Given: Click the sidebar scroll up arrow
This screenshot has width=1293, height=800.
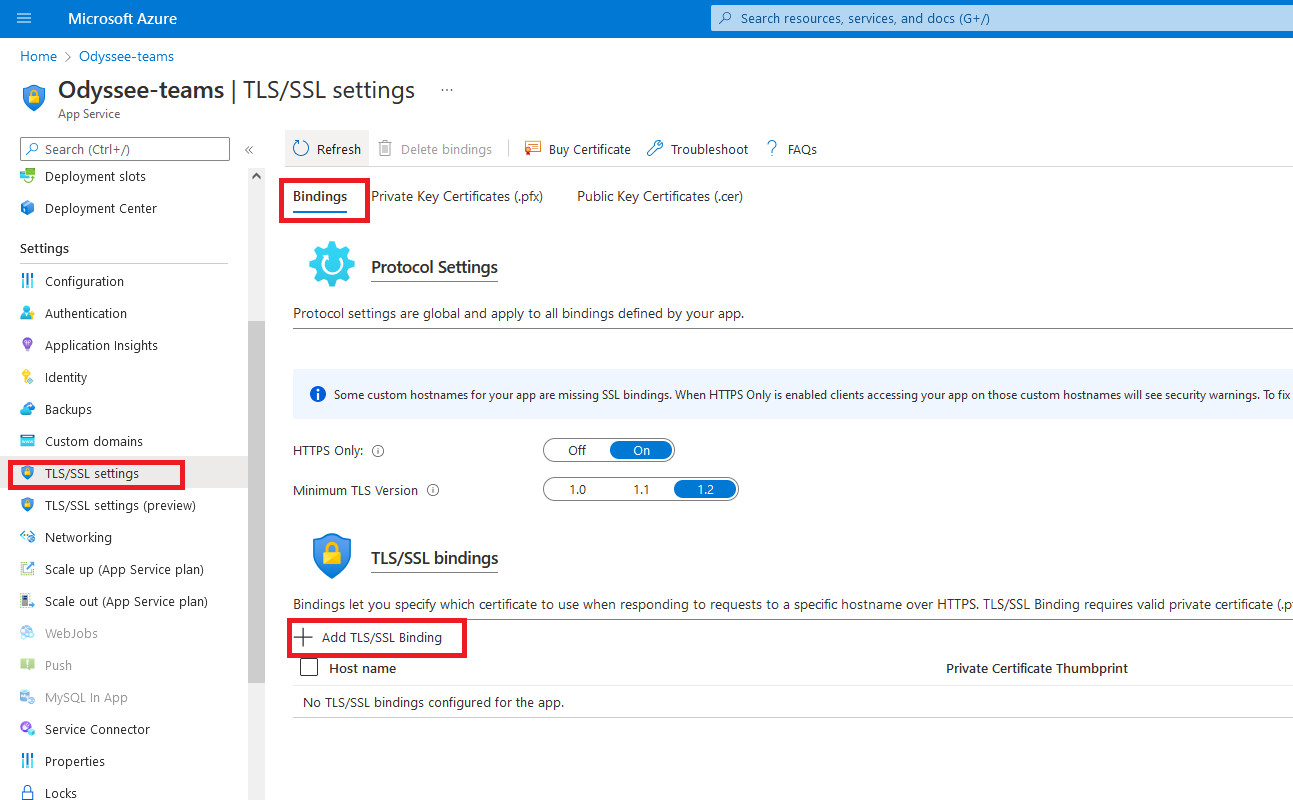Looking at the screenshot, I should (x=256, y=177).
